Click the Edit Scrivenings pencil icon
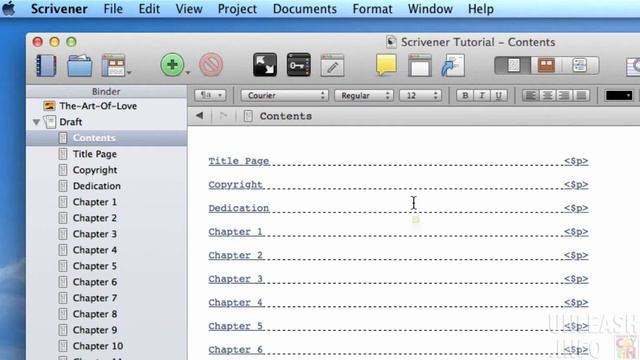This screenshot has height=360, width=640. tap(332, 65)
